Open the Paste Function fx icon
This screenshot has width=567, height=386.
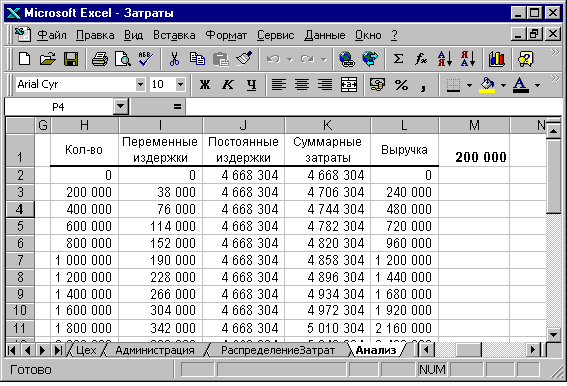click(421, 59)
